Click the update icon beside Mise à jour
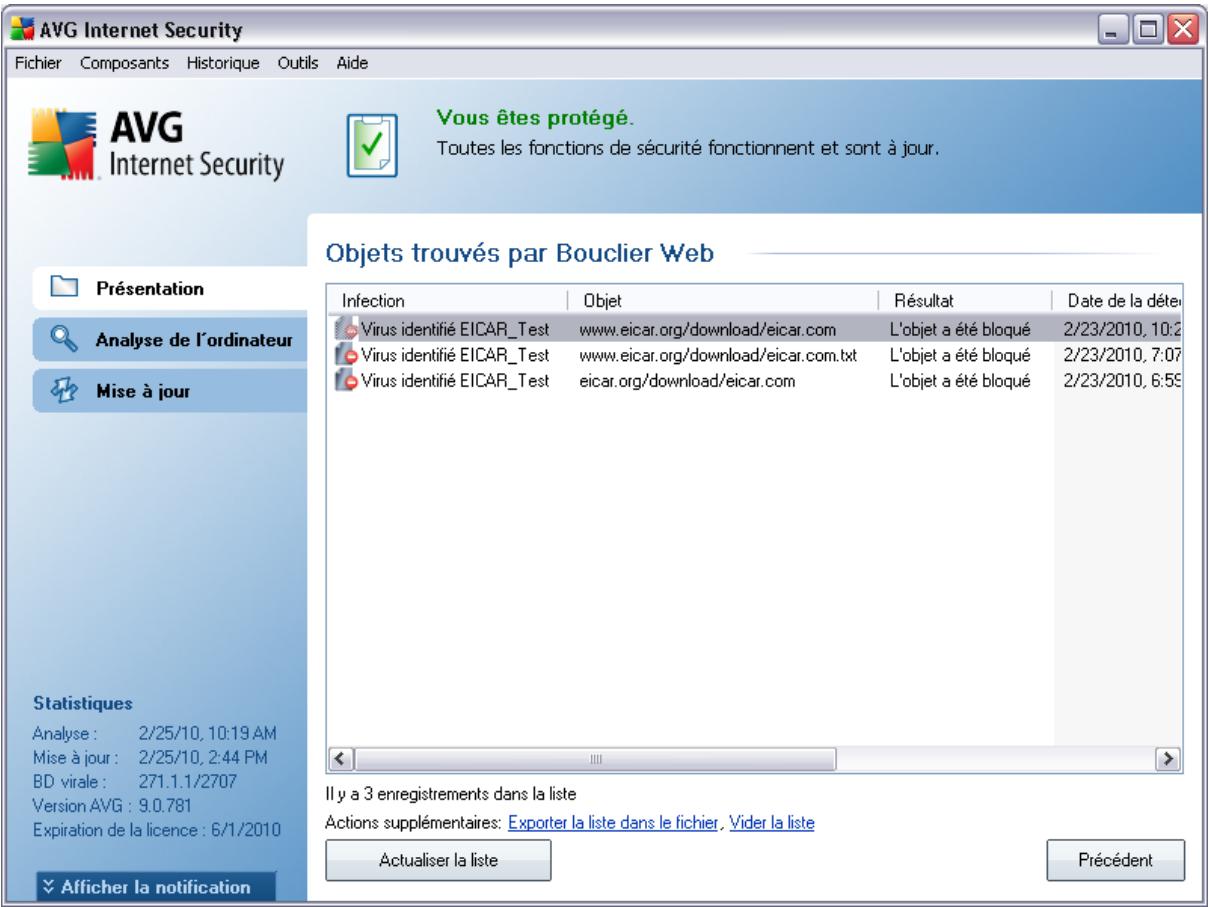This screenshot has height=907, width=1209. coord(63,391)
